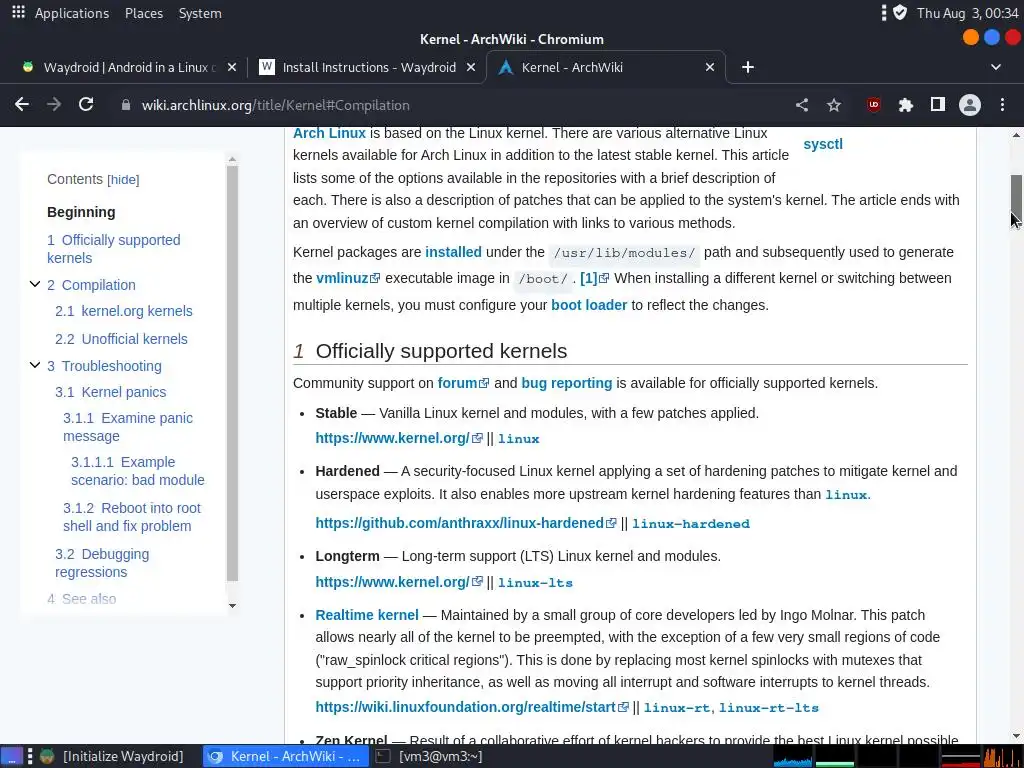Open the forum external link
This screenshot has height=768, width=1024.
click(x=463, y=383)
